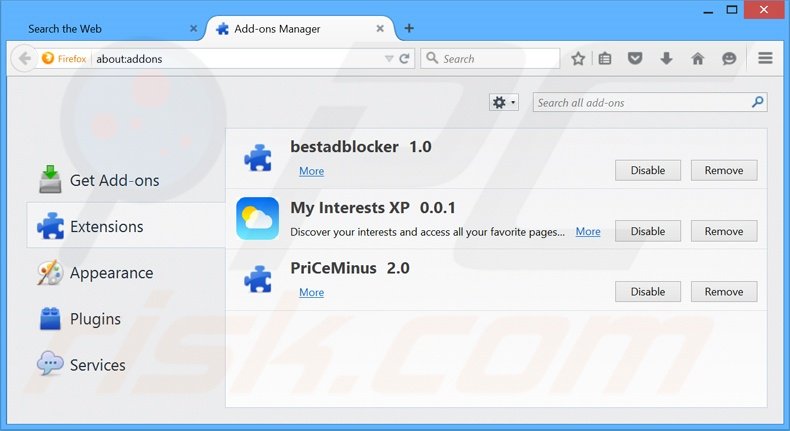The height and width of the screenshot is (431, 790).
Task: Disable My Interests XP extension
Action: [648, 231]
